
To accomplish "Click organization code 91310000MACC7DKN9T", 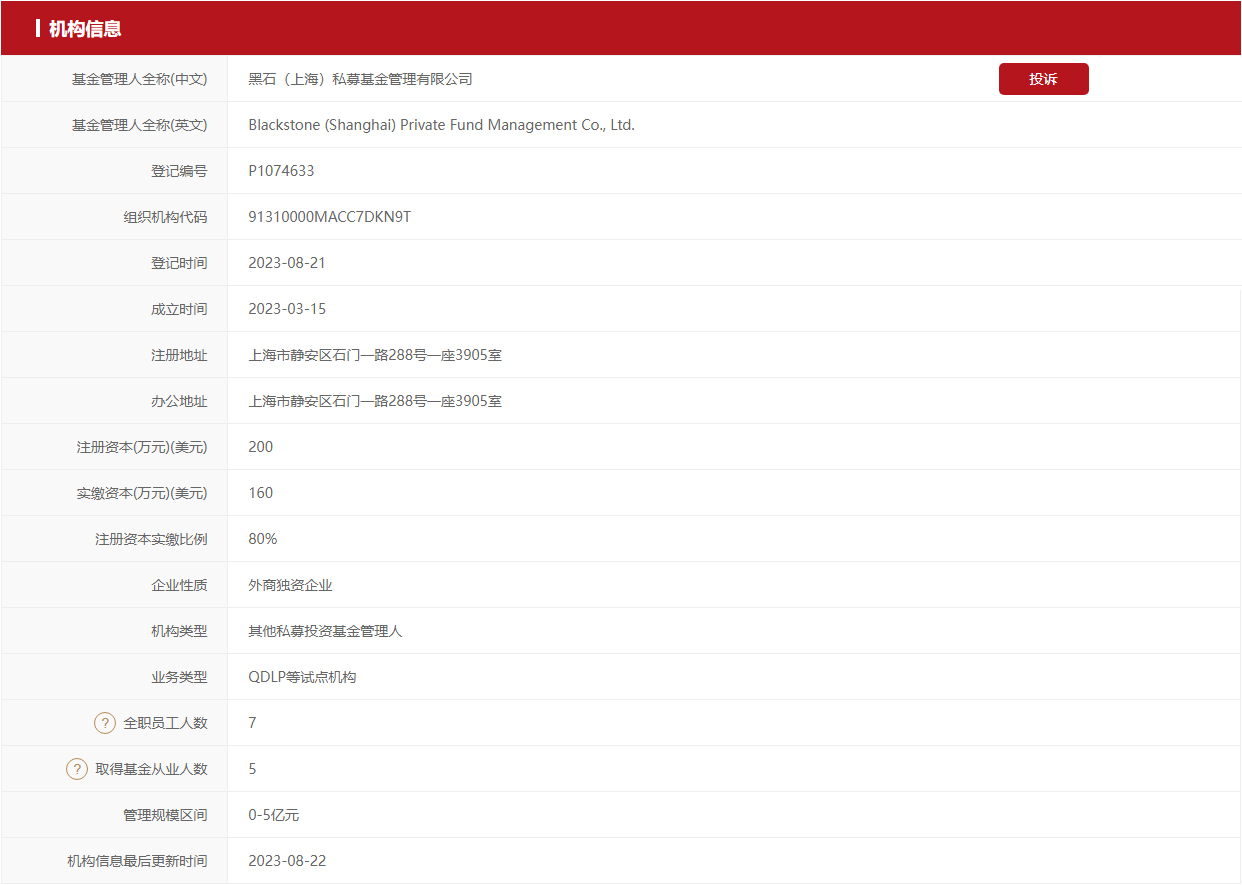I will click(x=329, y=217).
